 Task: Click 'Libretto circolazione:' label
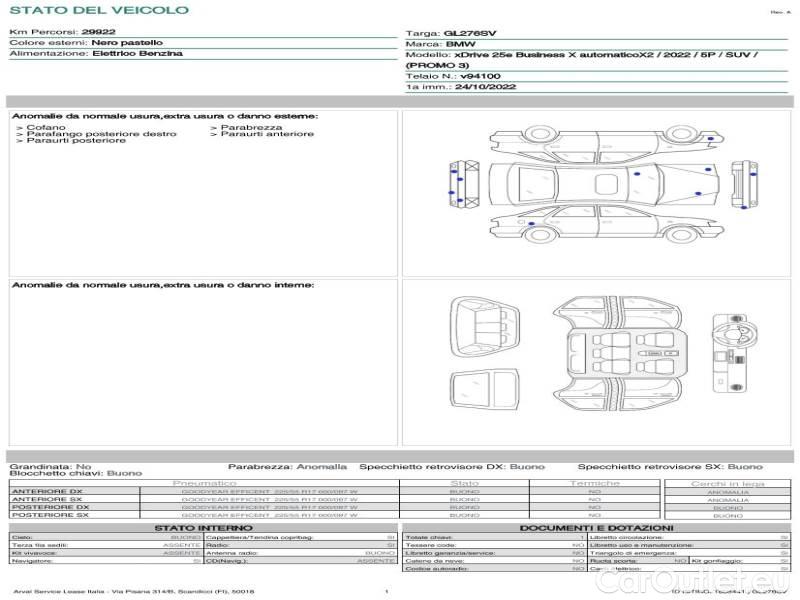tap(626, 537)
